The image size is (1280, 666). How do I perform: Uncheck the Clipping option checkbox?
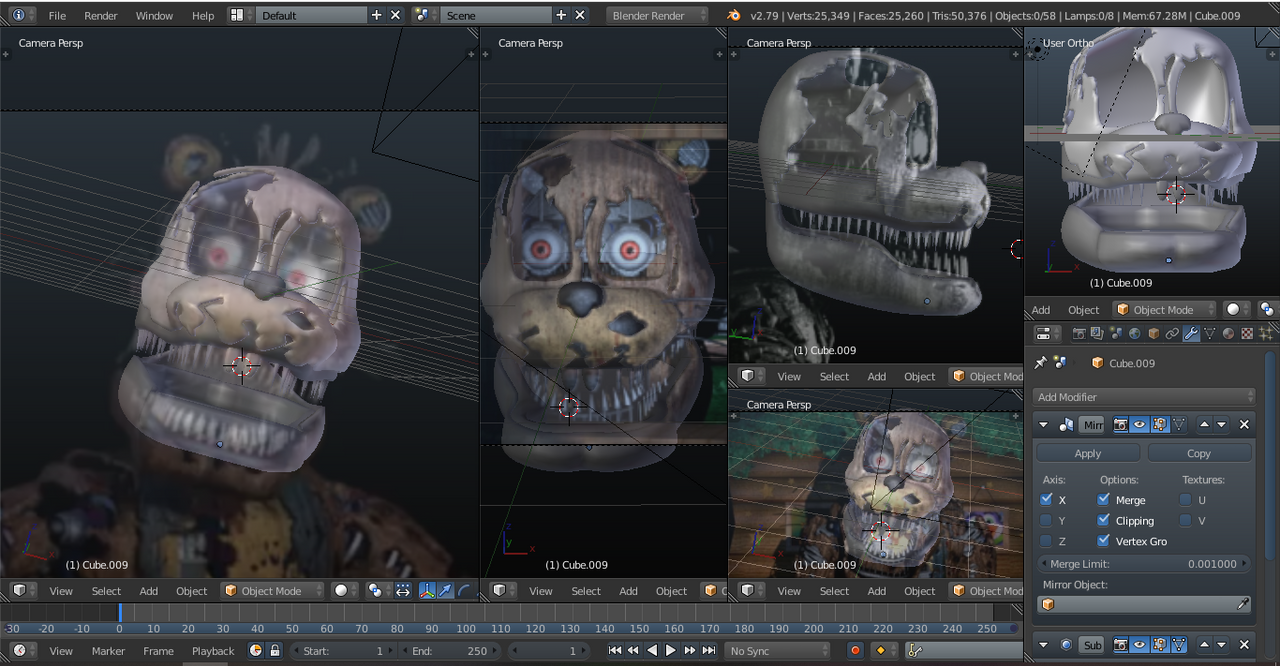click(1104, 520)
